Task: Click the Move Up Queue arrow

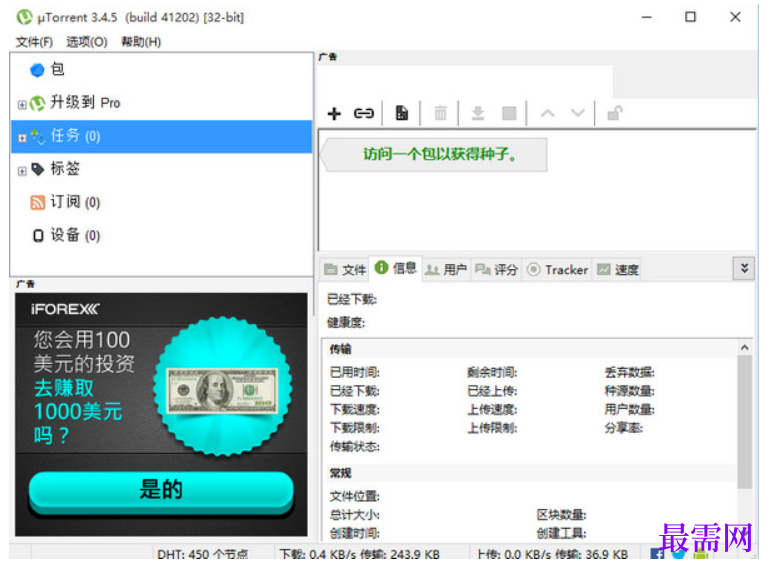Action: (548, 114)
